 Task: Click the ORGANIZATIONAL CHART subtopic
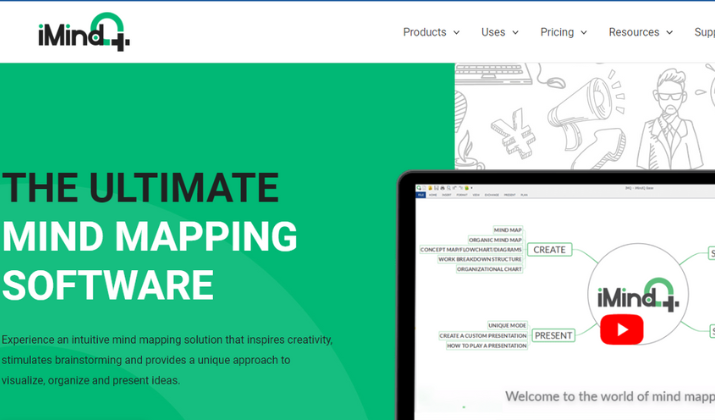[x=489, y=269]
